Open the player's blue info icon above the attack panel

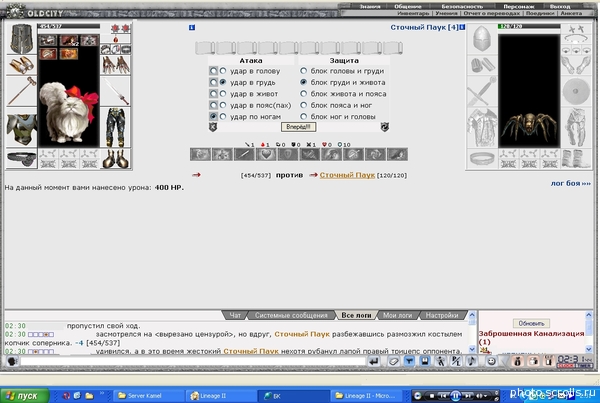click(x=192, y=27)
